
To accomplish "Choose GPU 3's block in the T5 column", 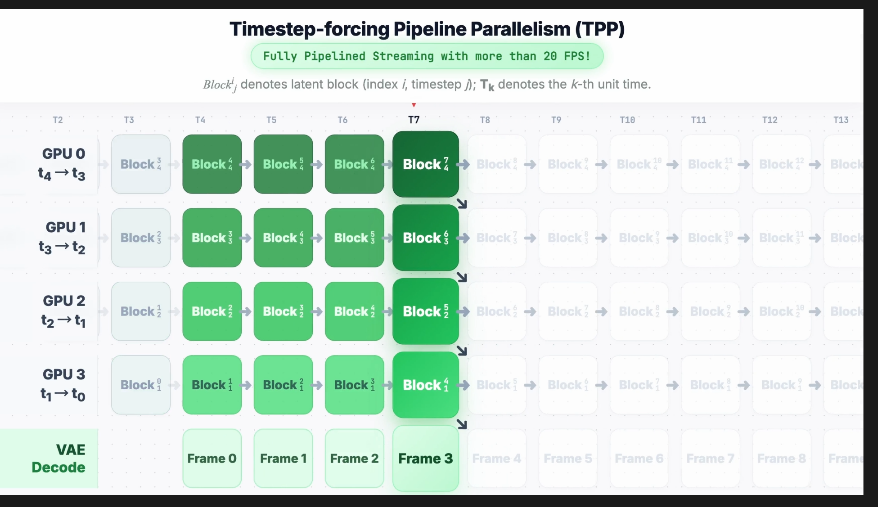I will (x=283, y=385).
